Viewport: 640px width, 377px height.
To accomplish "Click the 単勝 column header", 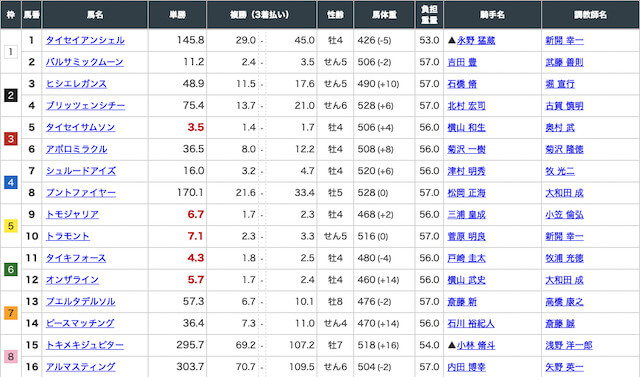I will pos(178,15).
